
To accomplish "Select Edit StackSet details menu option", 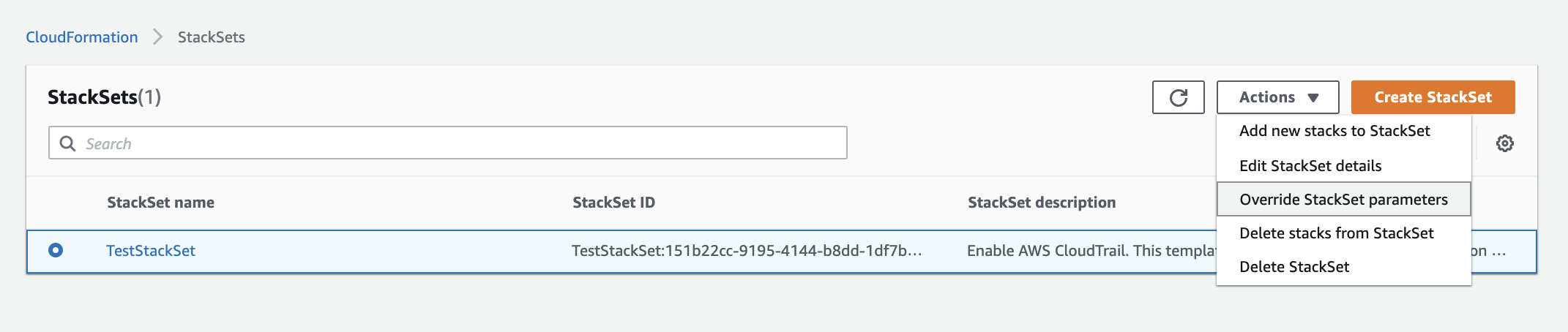I will coord(1310,166).
